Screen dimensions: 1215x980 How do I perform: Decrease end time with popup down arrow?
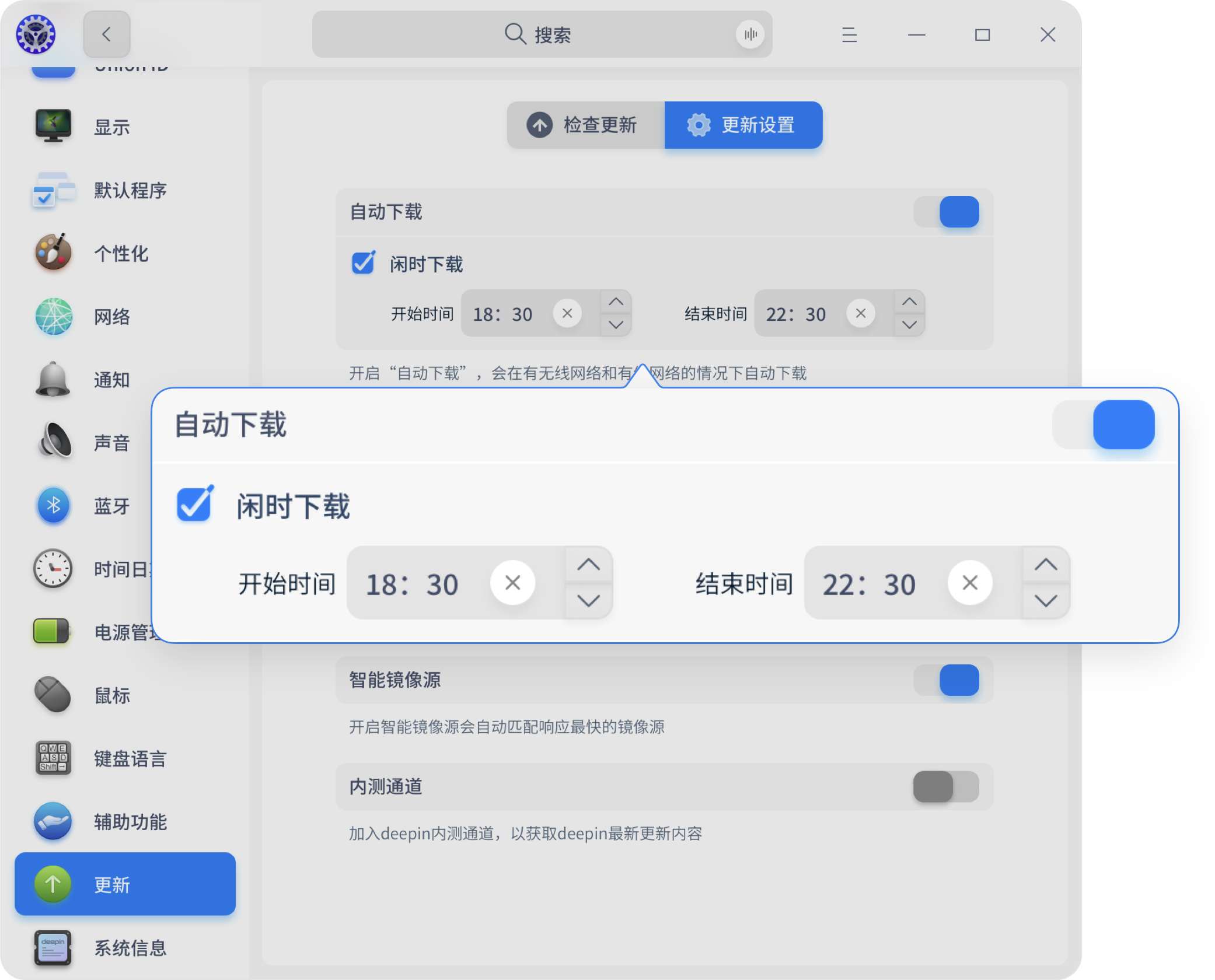(x=1046, y=601)
